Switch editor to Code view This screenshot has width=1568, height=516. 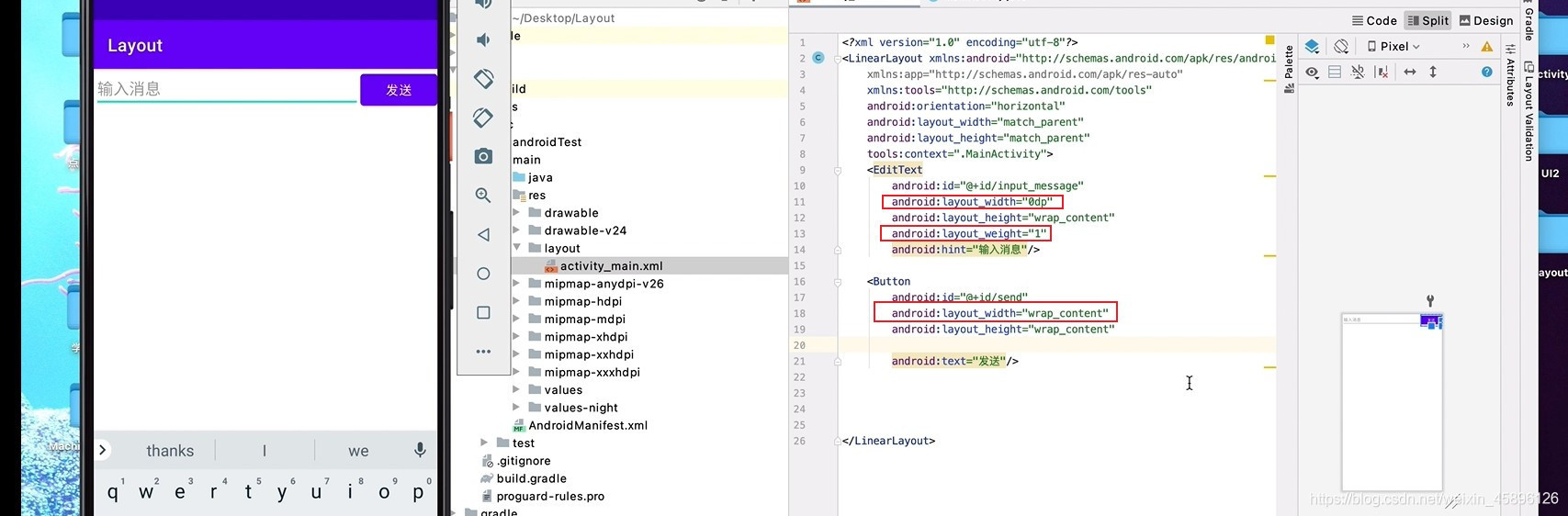click(1374, 20)
